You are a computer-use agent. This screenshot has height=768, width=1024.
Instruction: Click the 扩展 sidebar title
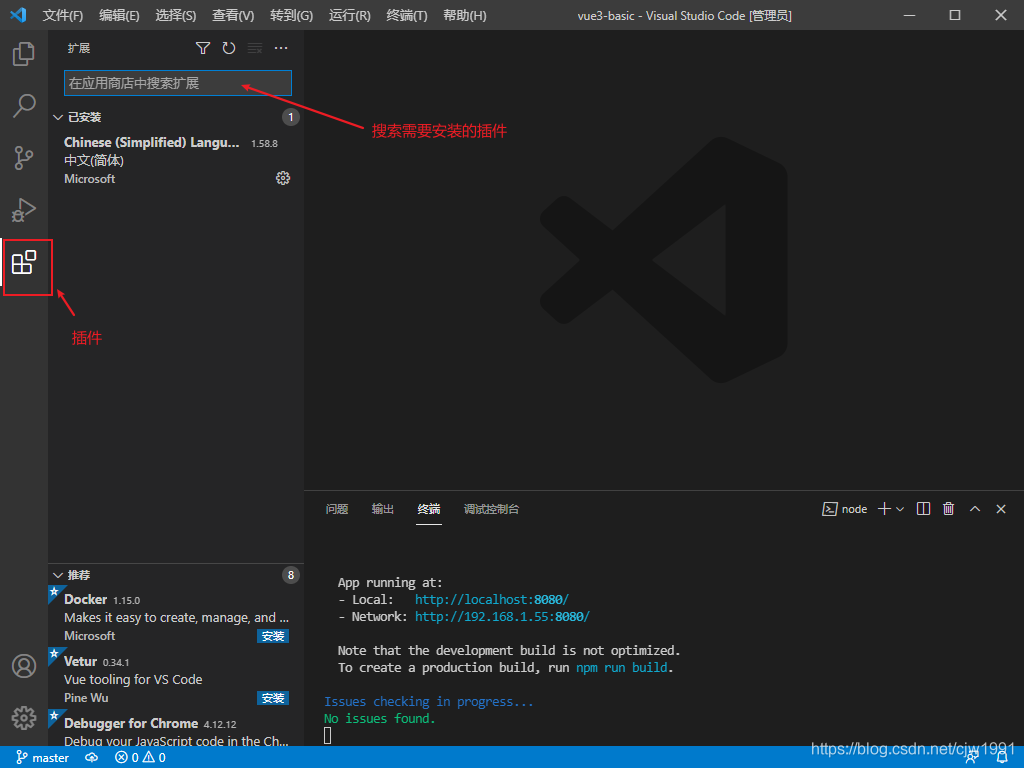pos(79,48)
